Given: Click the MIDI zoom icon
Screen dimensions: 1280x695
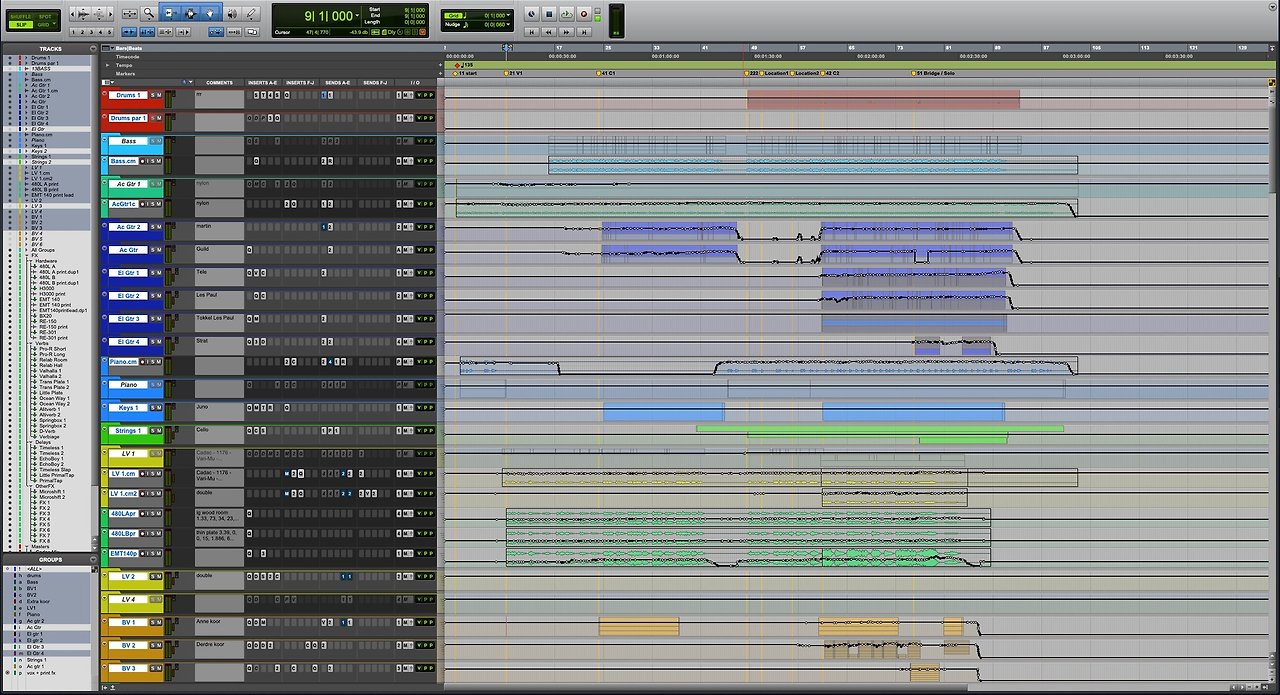Looking at the screenshot, I should tap(99, 14).
